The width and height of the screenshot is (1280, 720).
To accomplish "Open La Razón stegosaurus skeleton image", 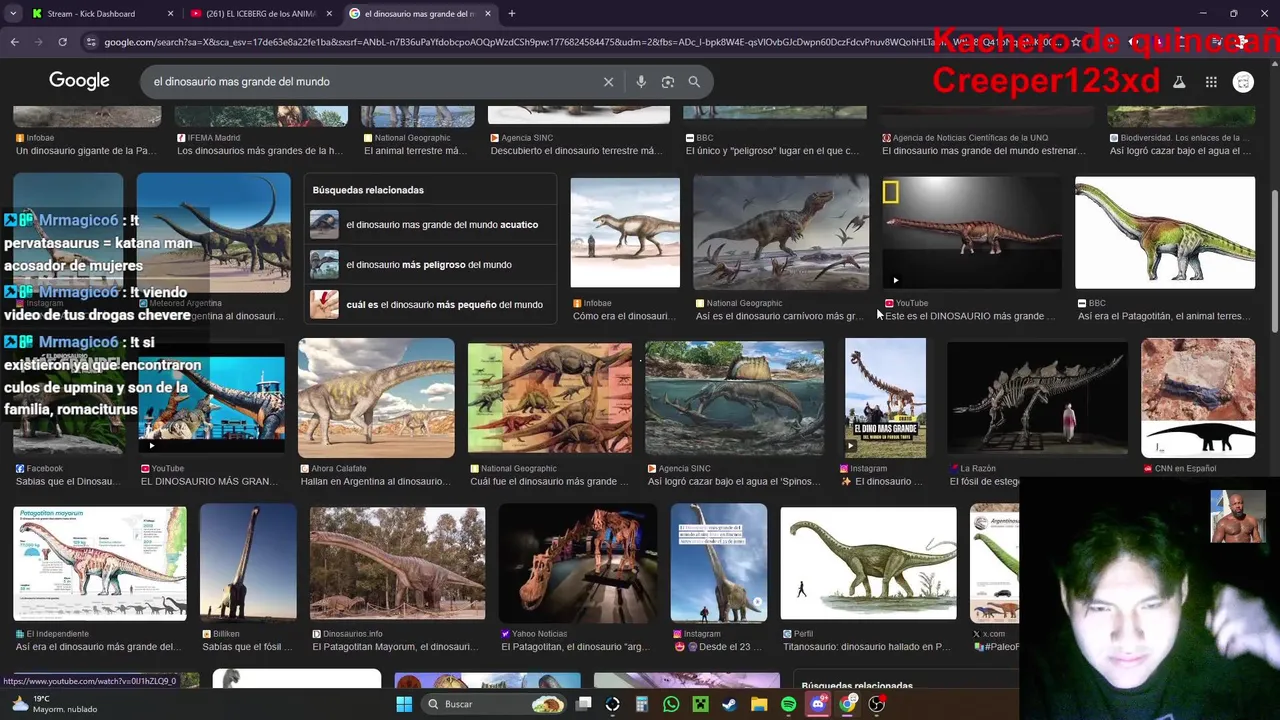I will pyautogui.click(x=1037, y=397).
